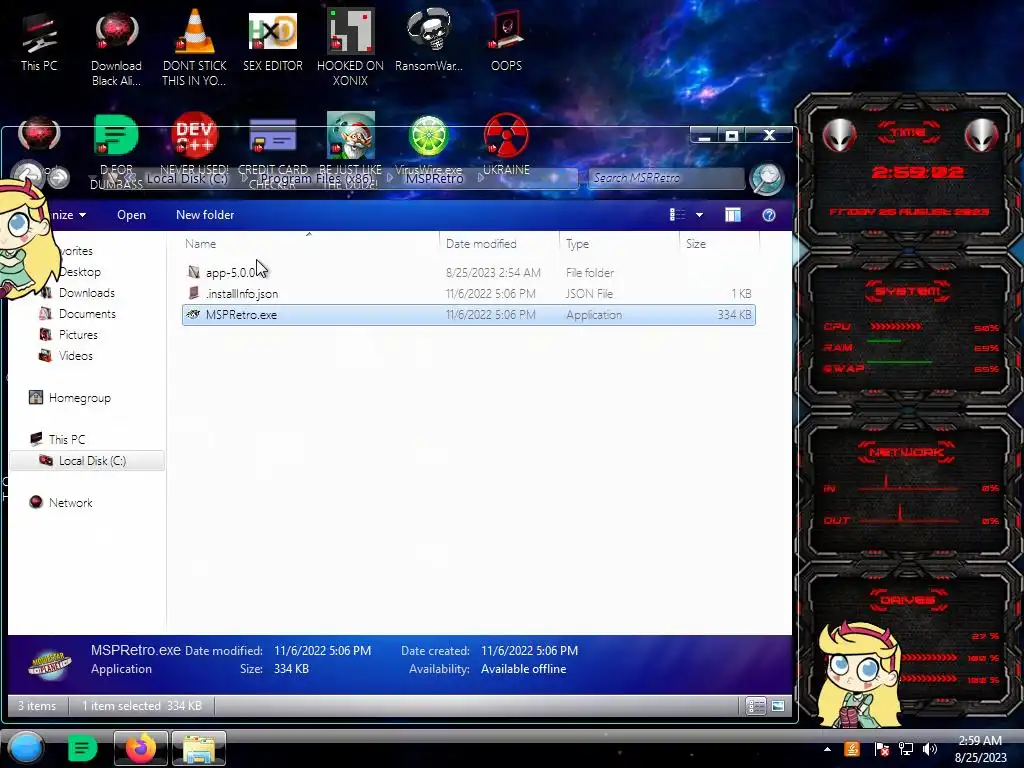Go forward in Explorer navigation

click(x=59, y=177)
